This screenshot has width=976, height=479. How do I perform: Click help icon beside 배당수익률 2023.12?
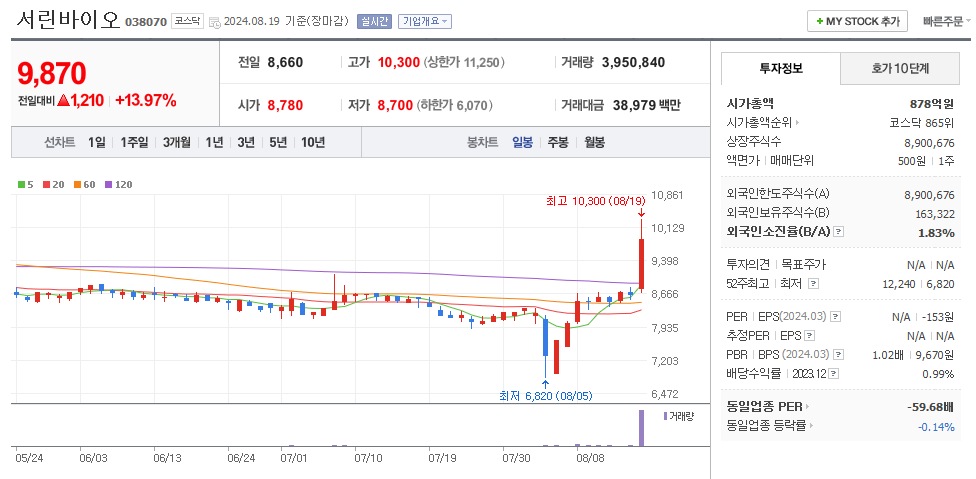coord(834,374)
